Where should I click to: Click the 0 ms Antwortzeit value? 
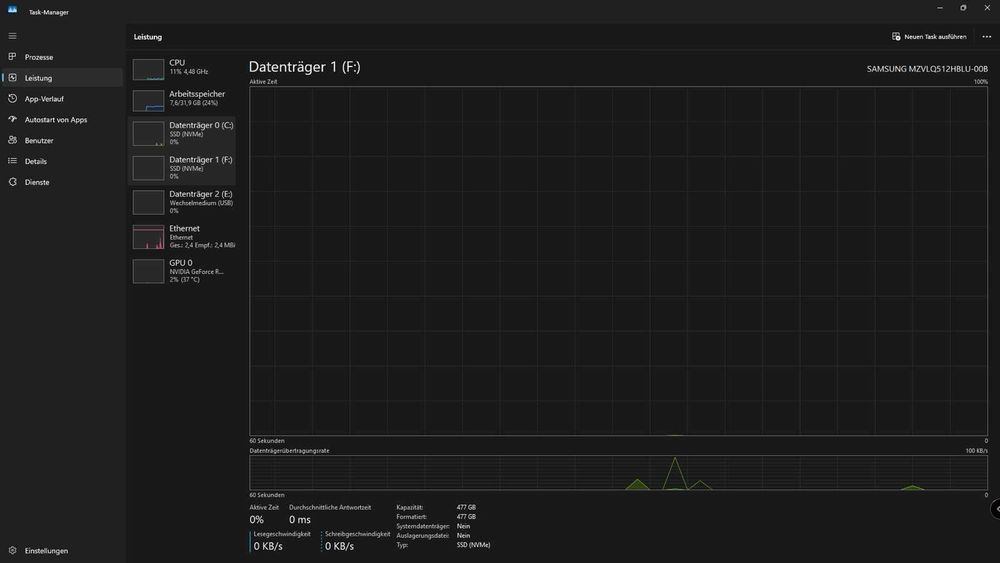click(300, 520)
